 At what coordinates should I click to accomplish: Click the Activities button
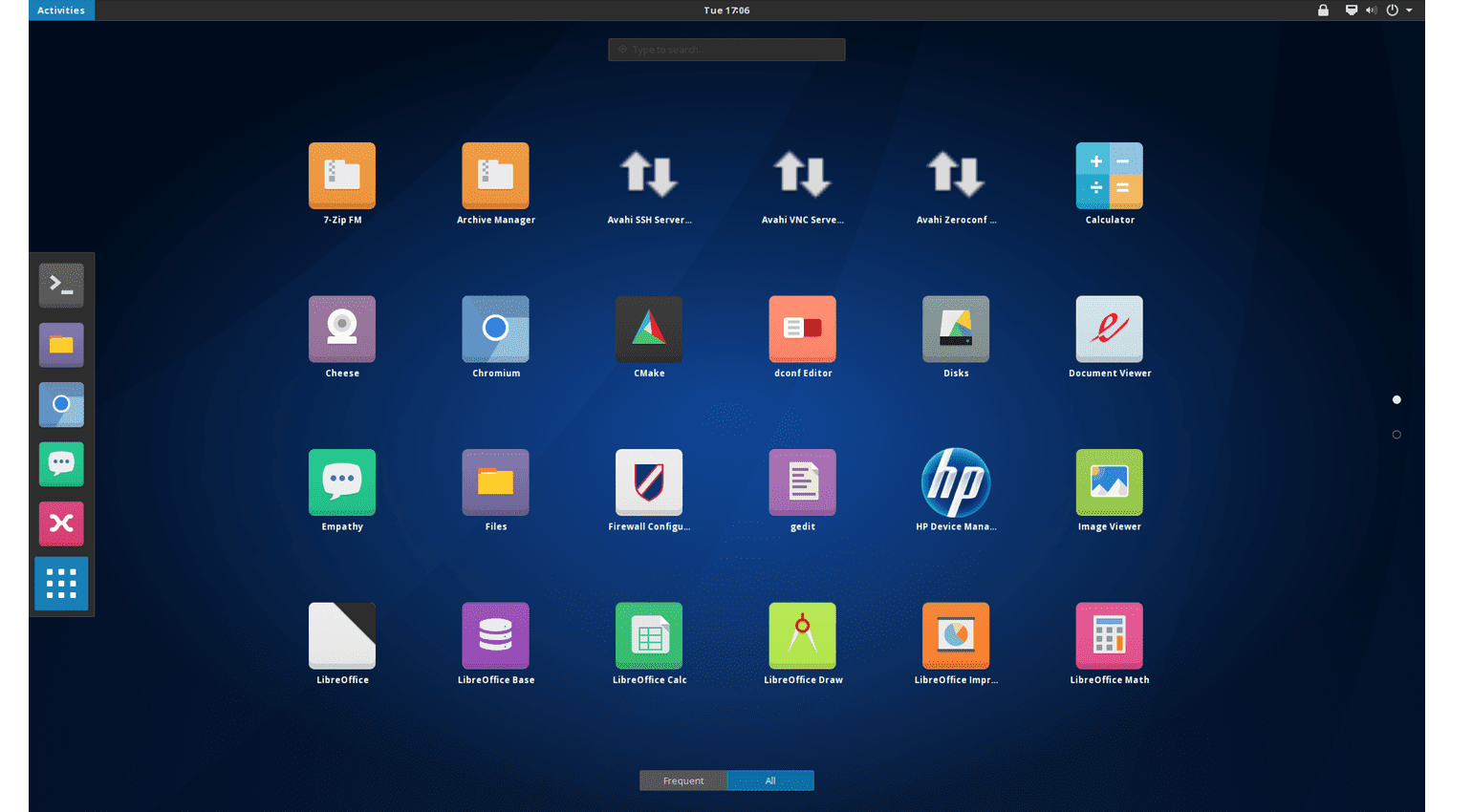(x=61, y=11)
